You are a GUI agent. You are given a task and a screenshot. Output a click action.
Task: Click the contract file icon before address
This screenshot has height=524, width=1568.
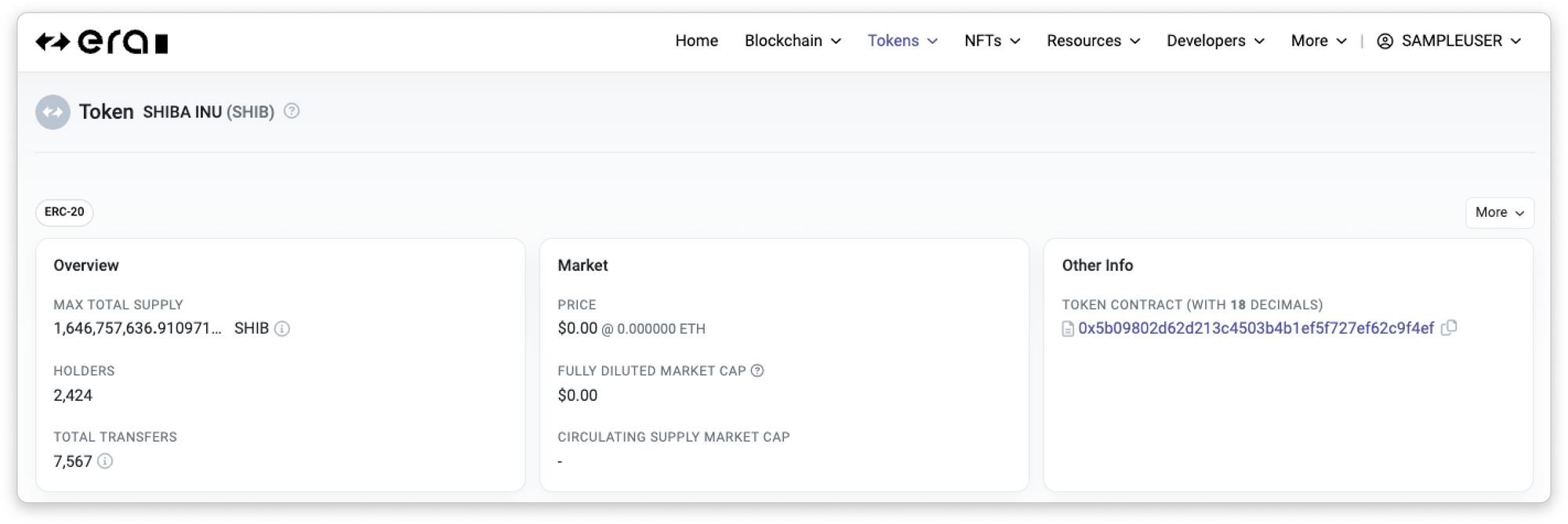click(x=1068, y=329)
